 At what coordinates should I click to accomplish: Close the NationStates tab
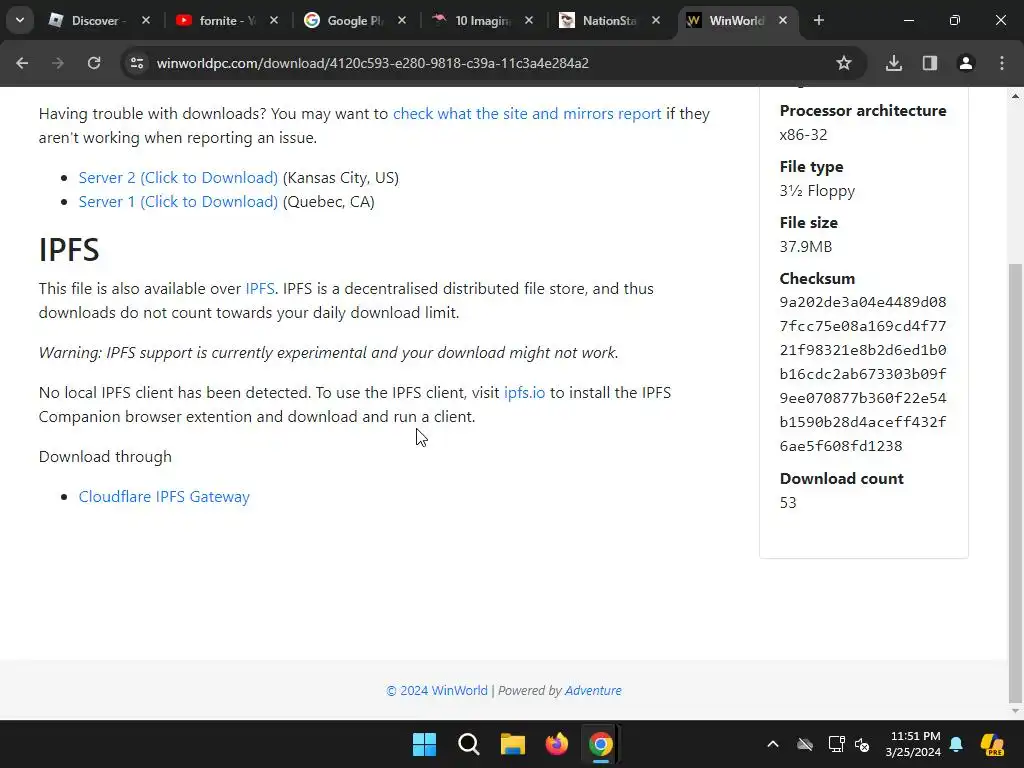click(656, 21)
